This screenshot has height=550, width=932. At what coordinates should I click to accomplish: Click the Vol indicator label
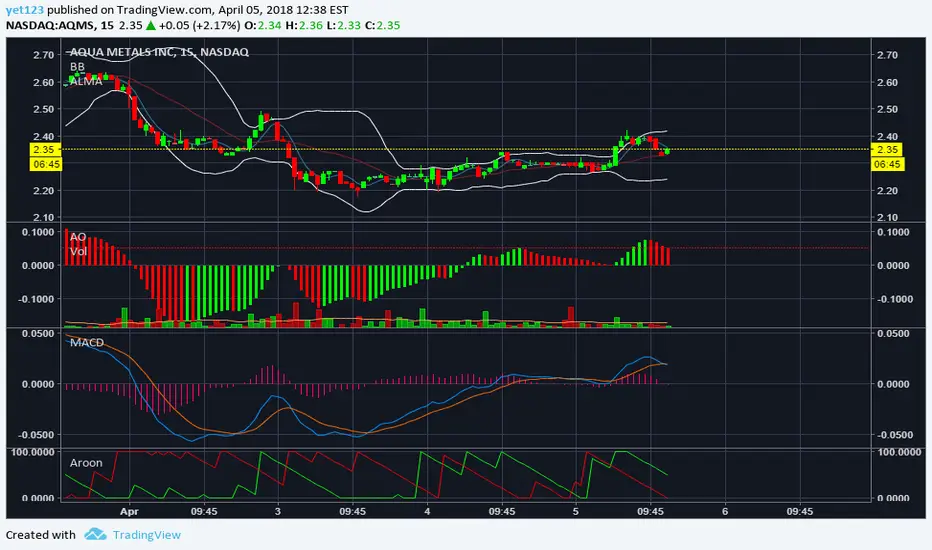pos(78,251)
